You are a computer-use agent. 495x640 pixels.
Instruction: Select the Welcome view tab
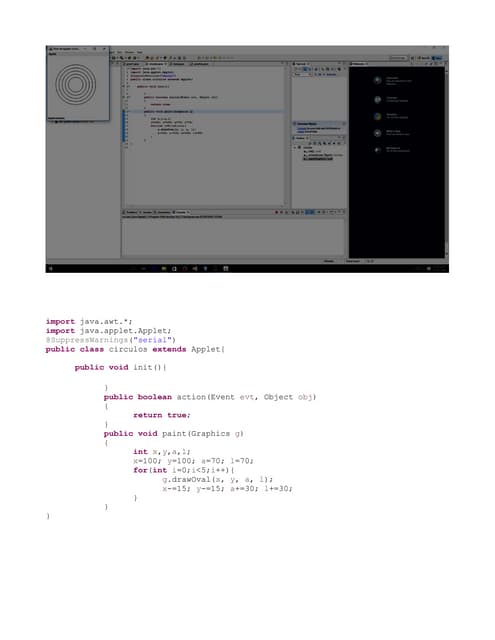point(358,64)
